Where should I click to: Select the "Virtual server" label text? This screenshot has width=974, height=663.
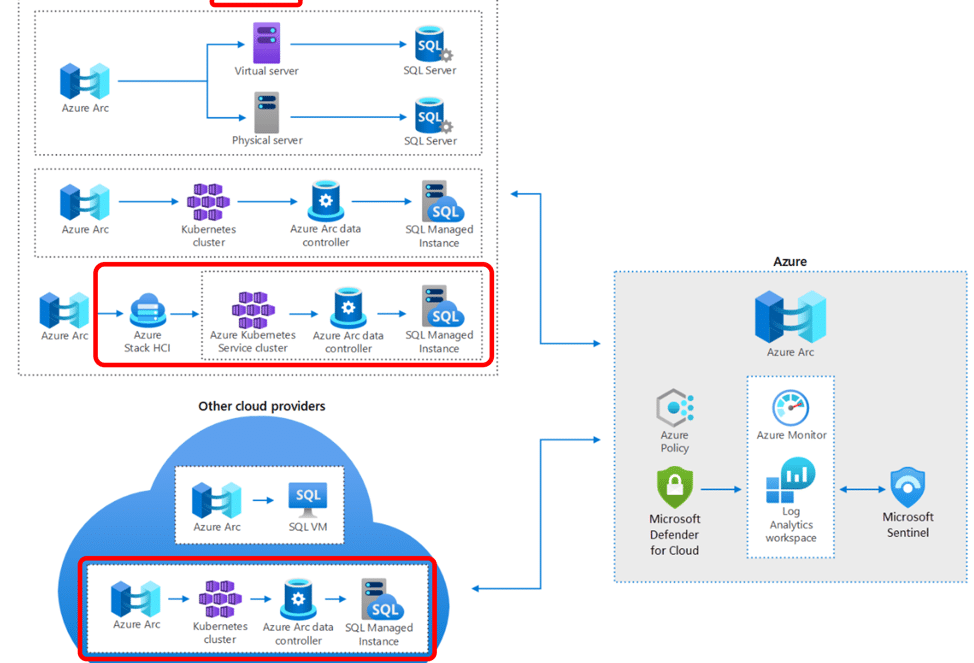(266, 71)
